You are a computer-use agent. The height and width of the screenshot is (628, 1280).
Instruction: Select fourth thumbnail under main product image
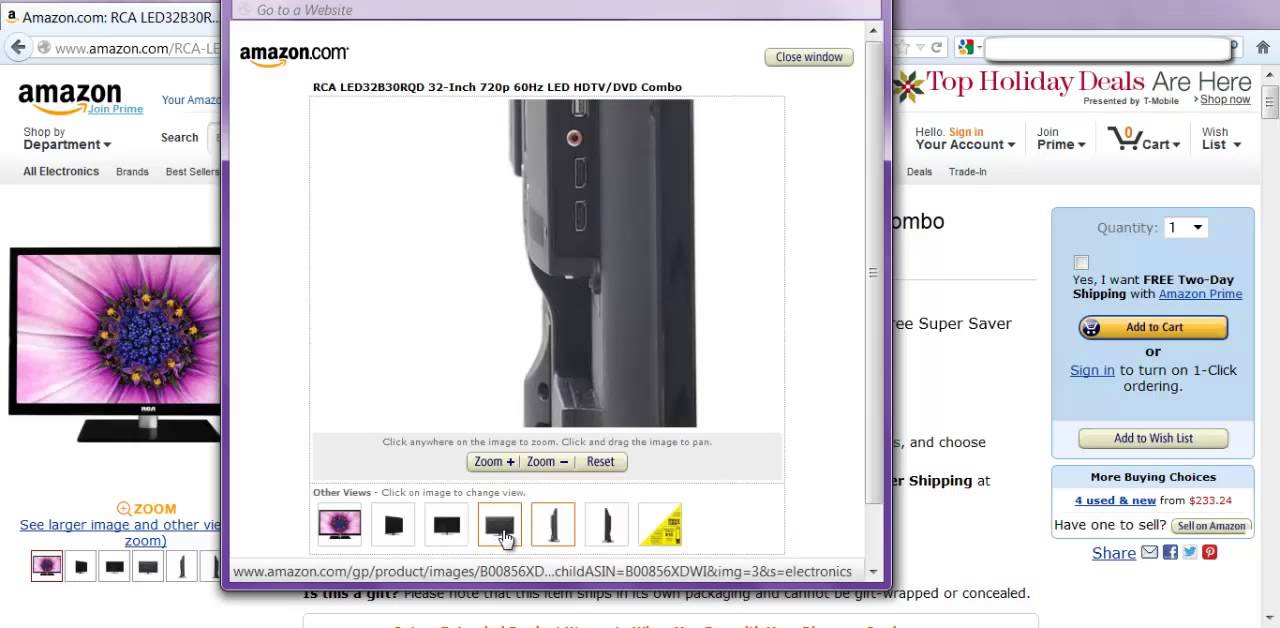pos(148,566)
